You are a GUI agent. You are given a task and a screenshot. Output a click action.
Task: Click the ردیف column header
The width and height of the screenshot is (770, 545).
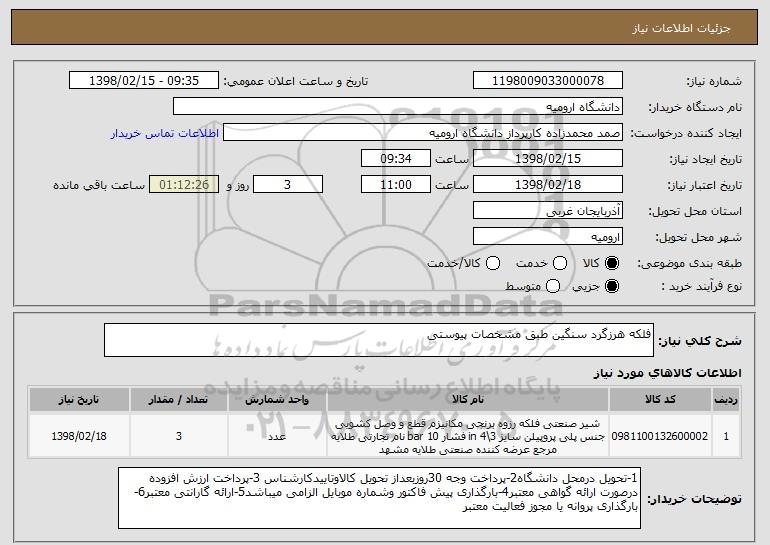726,400
